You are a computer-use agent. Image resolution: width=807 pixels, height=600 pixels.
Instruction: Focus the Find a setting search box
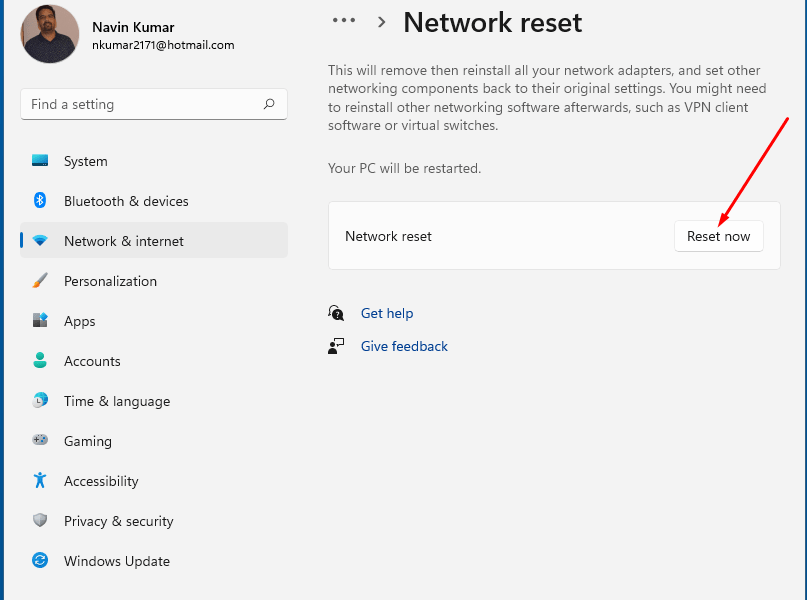tap(140, 104)
